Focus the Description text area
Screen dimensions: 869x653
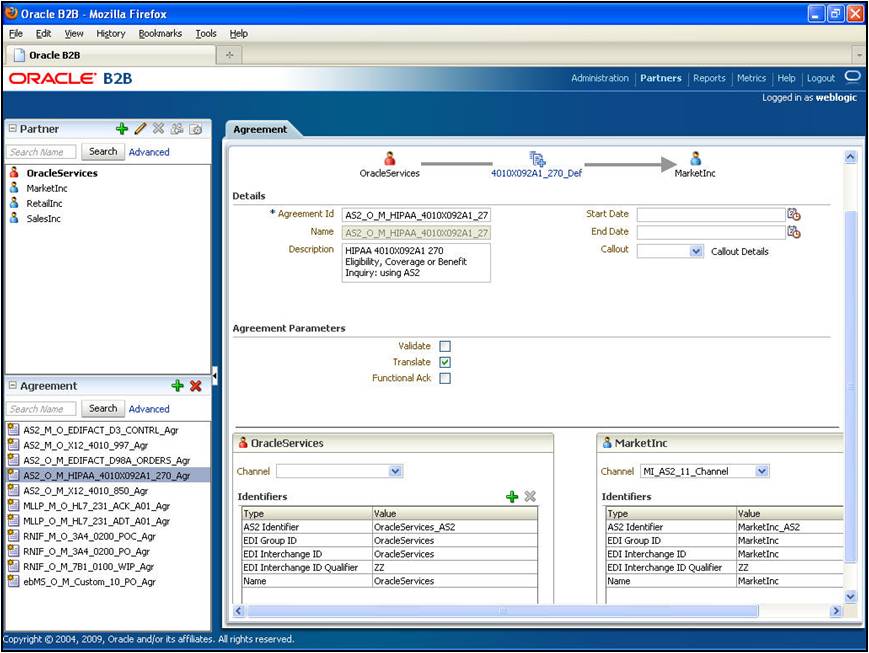(416, 263)
